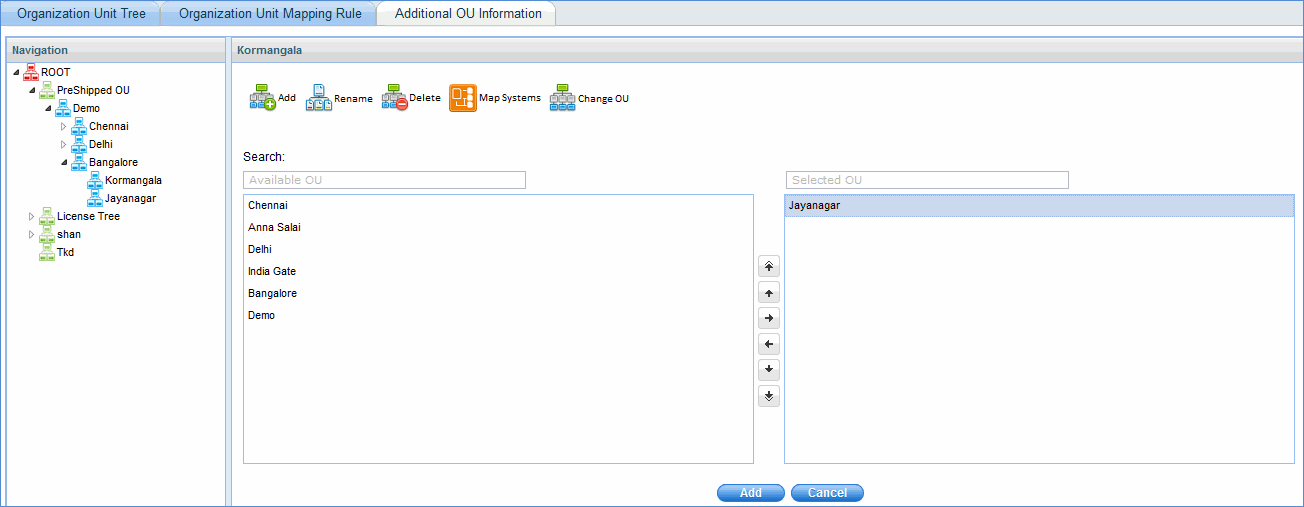1304x507 pixels.
Task: Click the Delete OU toolbar icon
Action: pyautogui.click(x=395, y=98)
